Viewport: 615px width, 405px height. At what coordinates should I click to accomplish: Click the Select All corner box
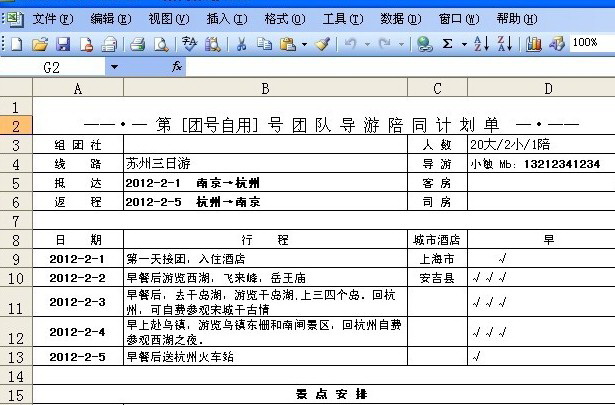click(x=16, y=87)
